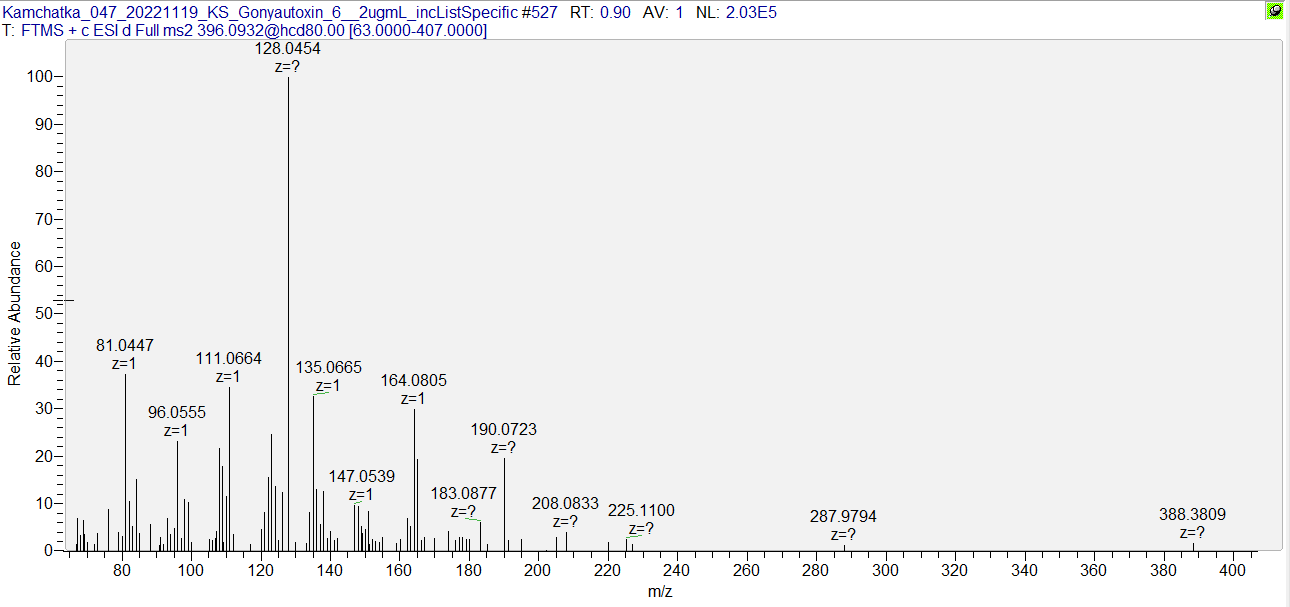
Task: Select the 287.9794 peak annotation
Action: click(843, 516)
